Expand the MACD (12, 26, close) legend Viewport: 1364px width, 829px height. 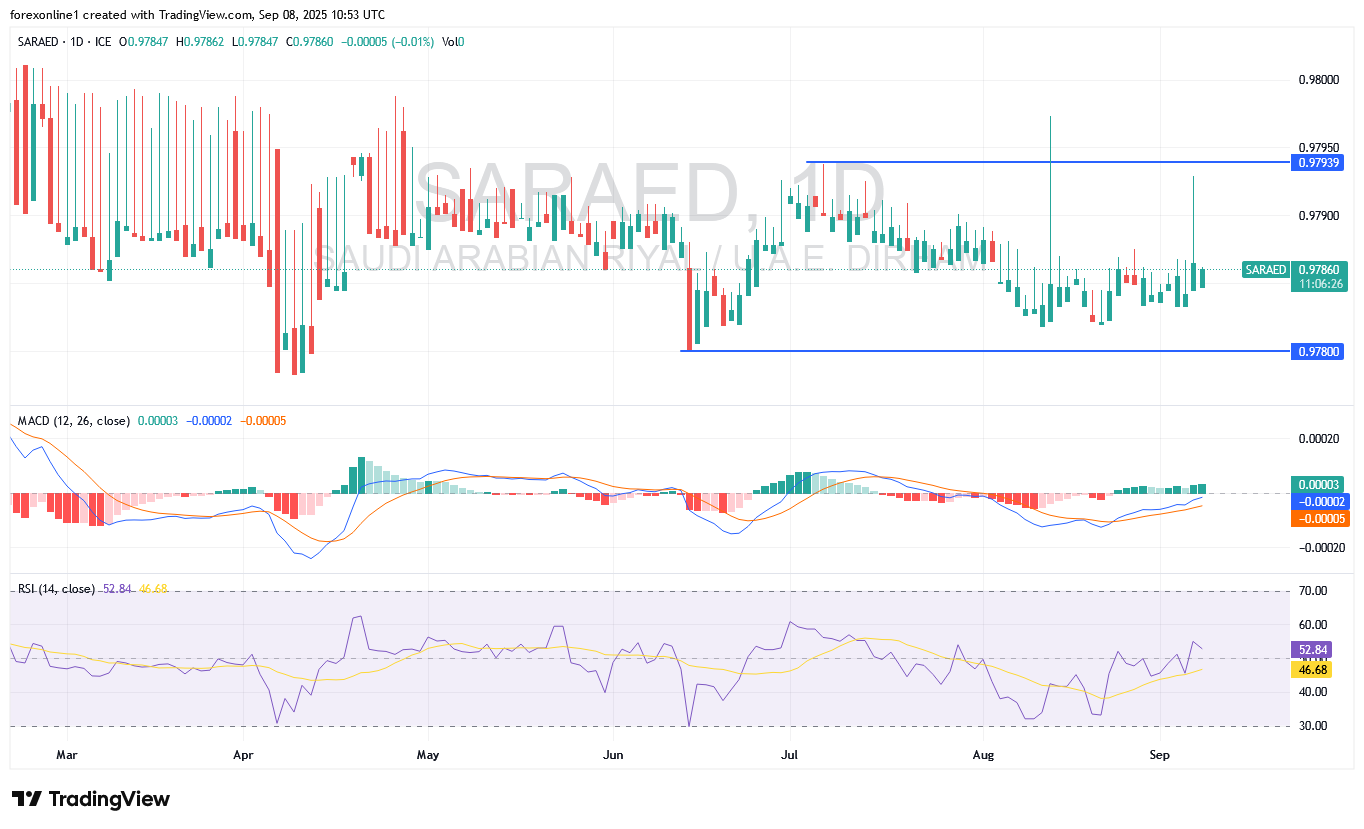click(72, 421)
